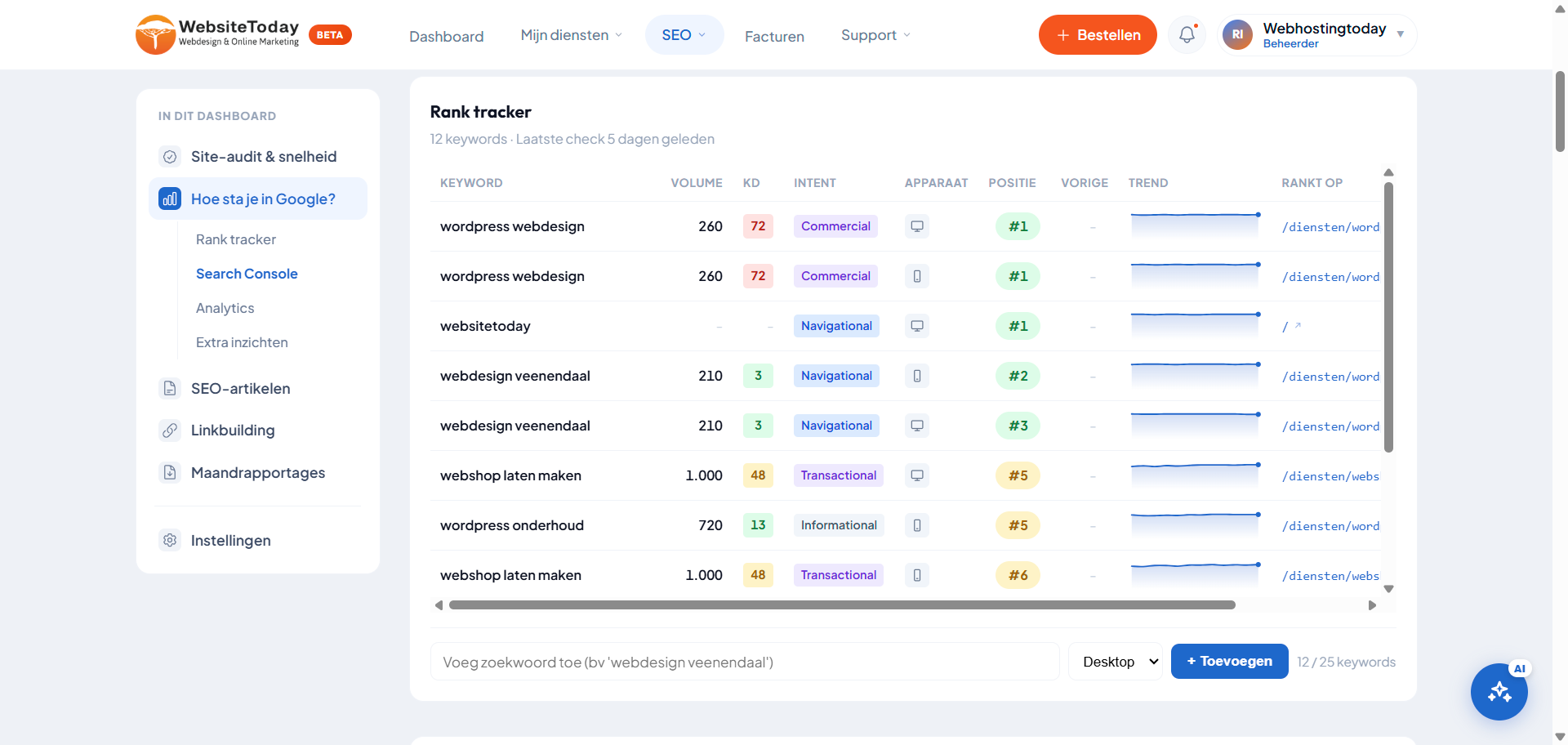Click the Bestellen button
The image size is (1568, 745).
click(1098, 35)
